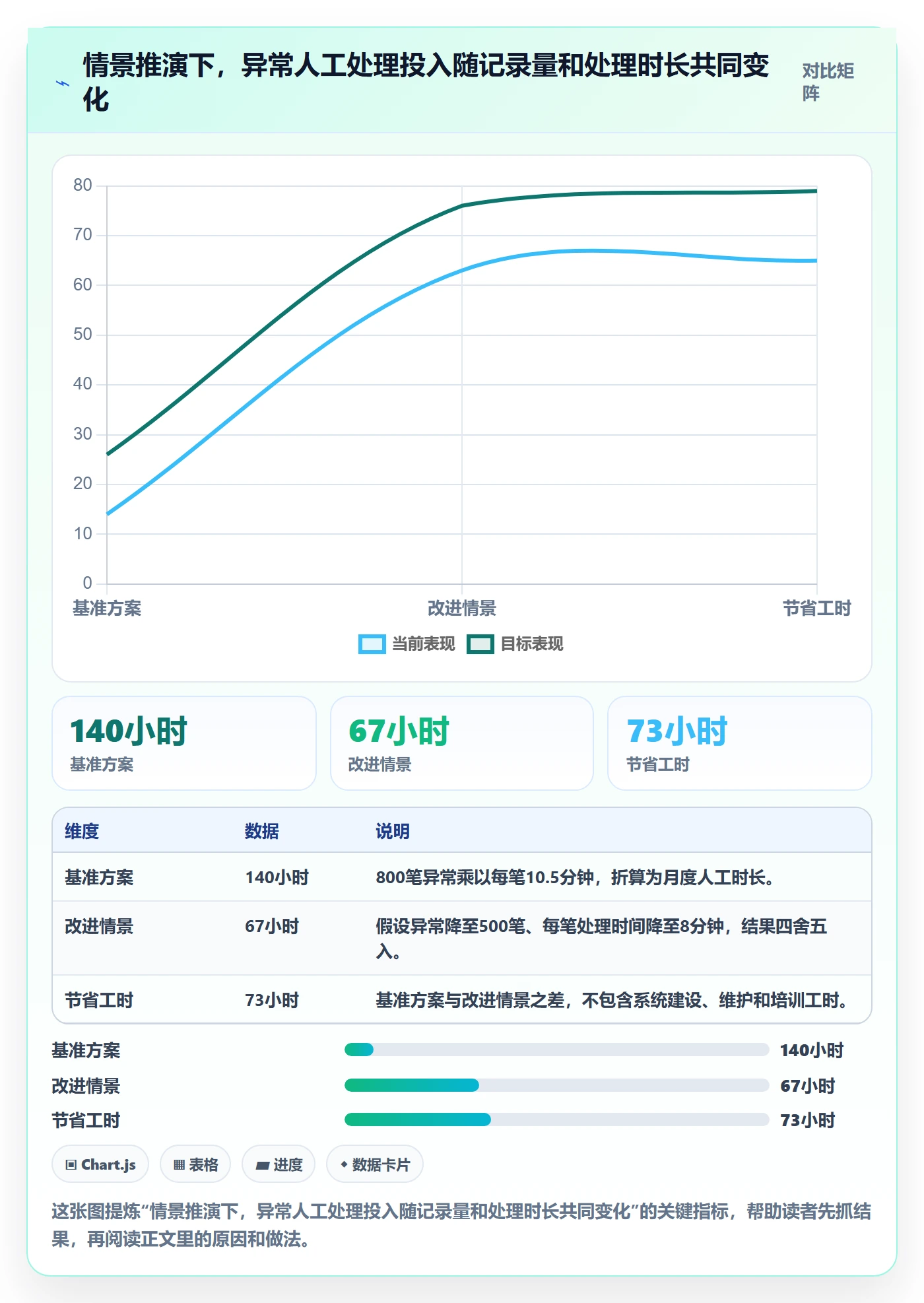Click the 对比矩阵 badge in header
Image resolution: width=924 pixels, height=1303 pixels.
[x=828, y=82]
